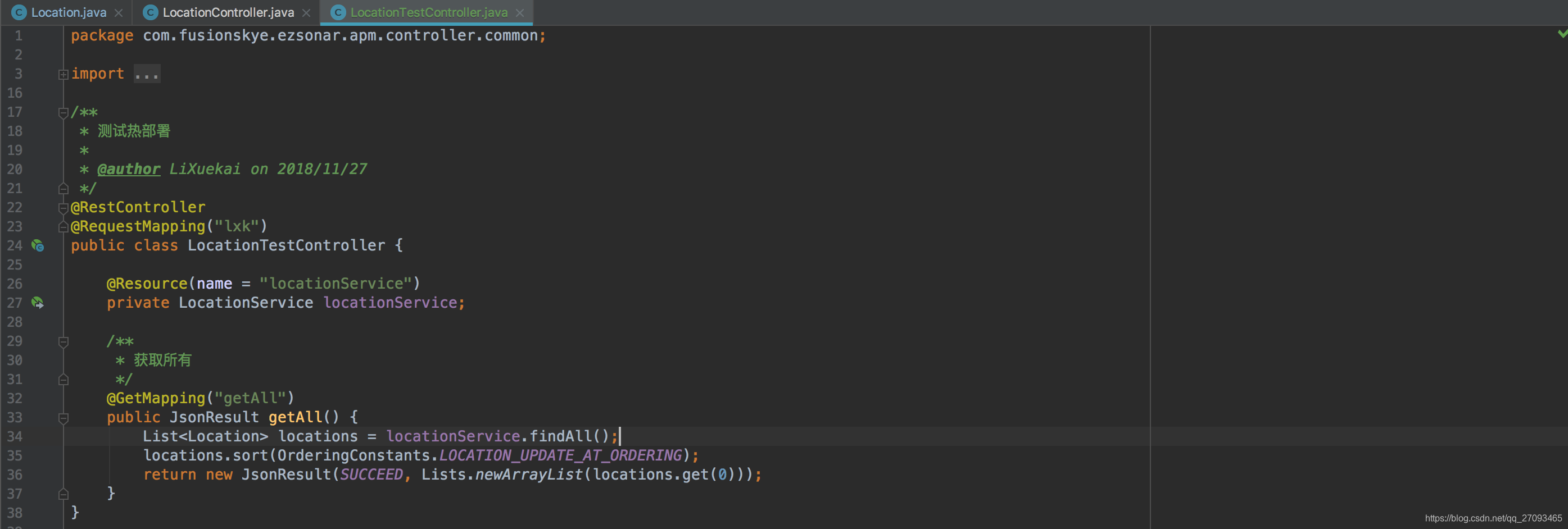The width and height of the screenshot is (1568, 529).
Task: Switch to the Location.java tab
Action: (x=68, y=12)
